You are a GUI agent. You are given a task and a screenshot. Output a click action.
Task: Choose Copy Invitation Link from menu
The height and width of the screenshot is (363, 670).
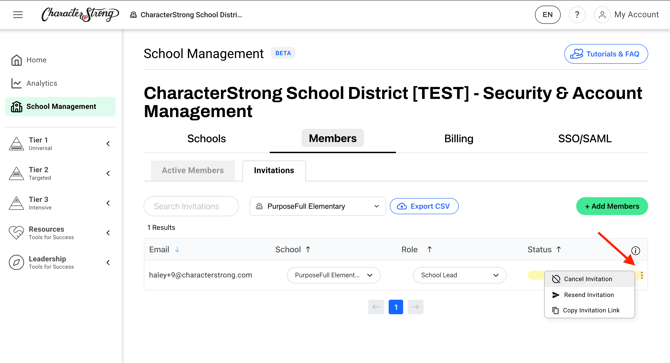(x=590, y=310)
